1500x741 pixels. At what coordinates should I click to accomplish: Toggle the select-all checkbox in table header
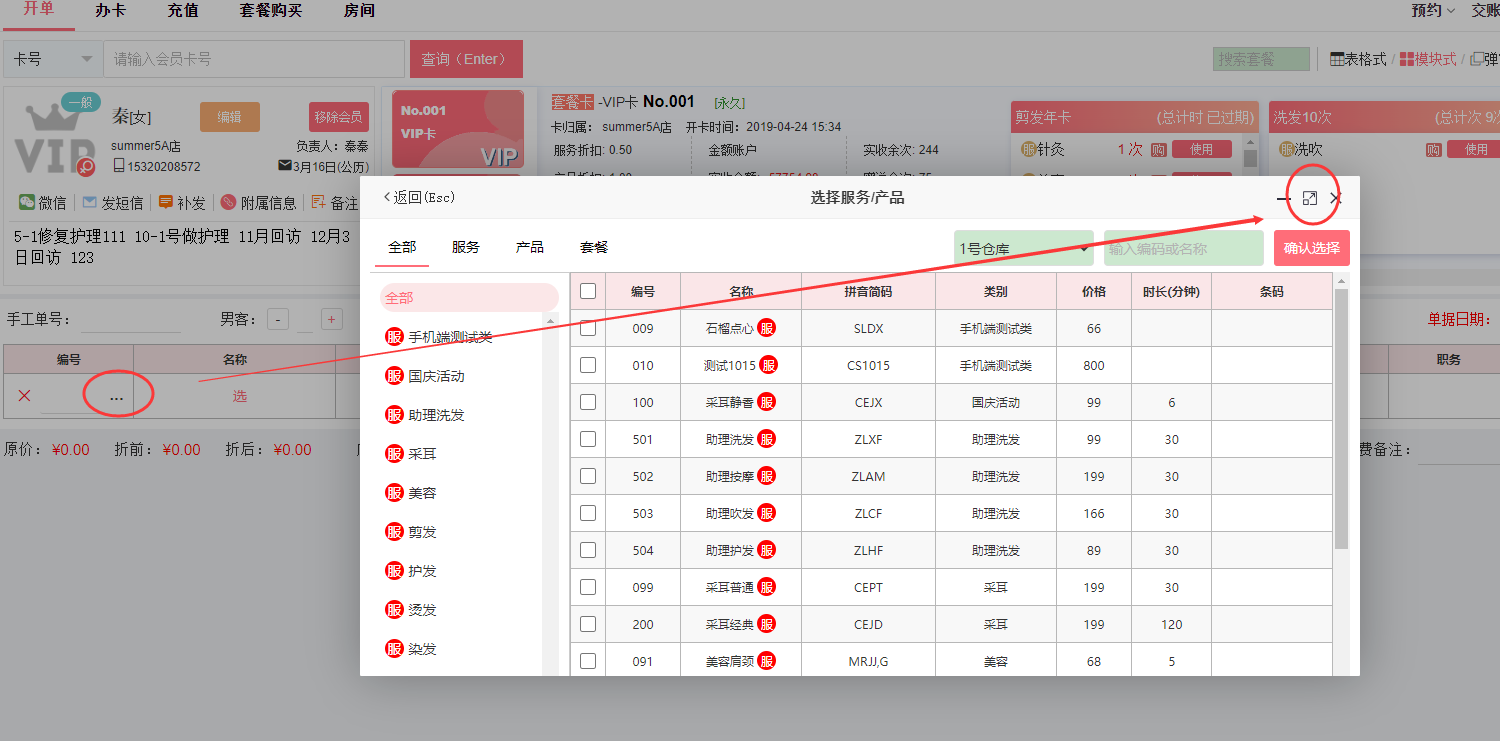pos(588,291)
